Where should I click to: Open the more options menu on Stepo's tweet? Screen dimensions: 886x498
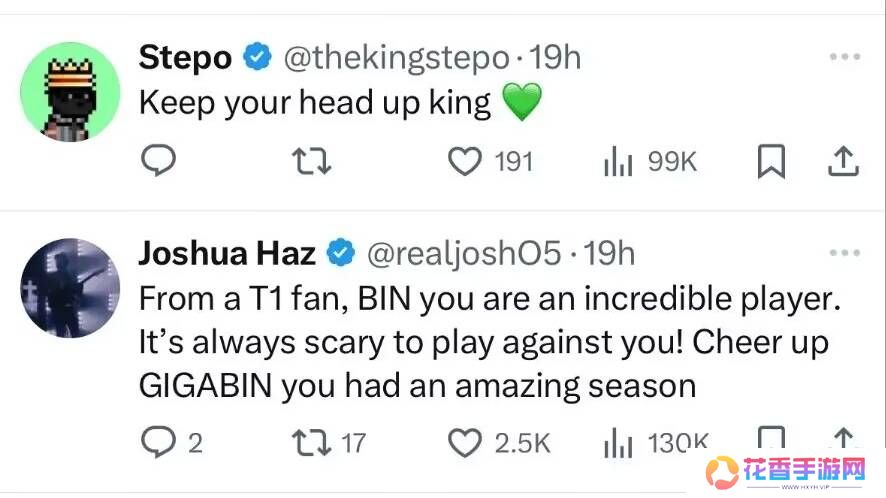click(x=844, y=58)
